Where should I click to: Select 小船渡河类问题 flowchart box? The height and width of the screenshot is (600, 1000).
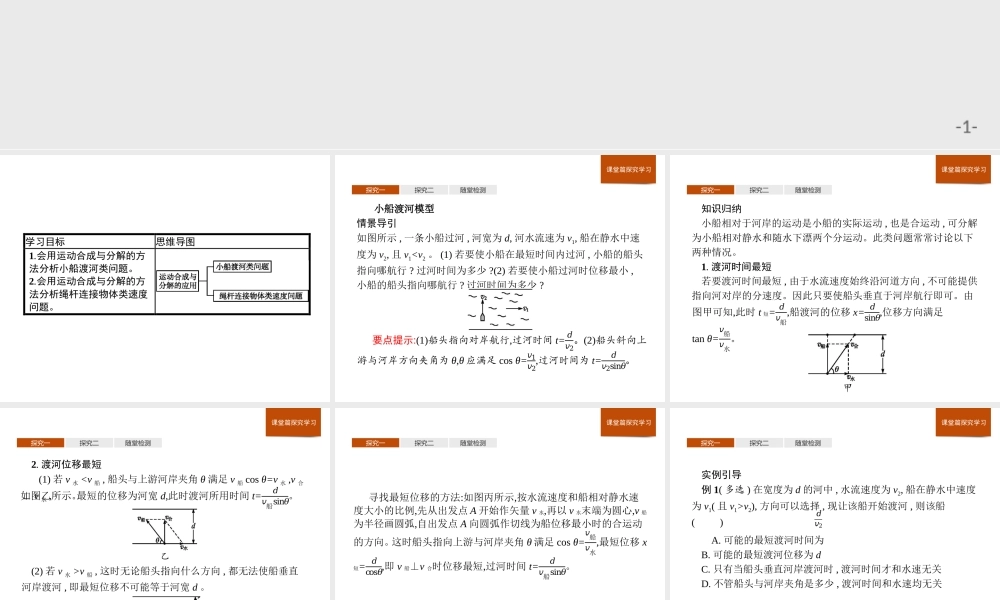[x=243, y=268]
